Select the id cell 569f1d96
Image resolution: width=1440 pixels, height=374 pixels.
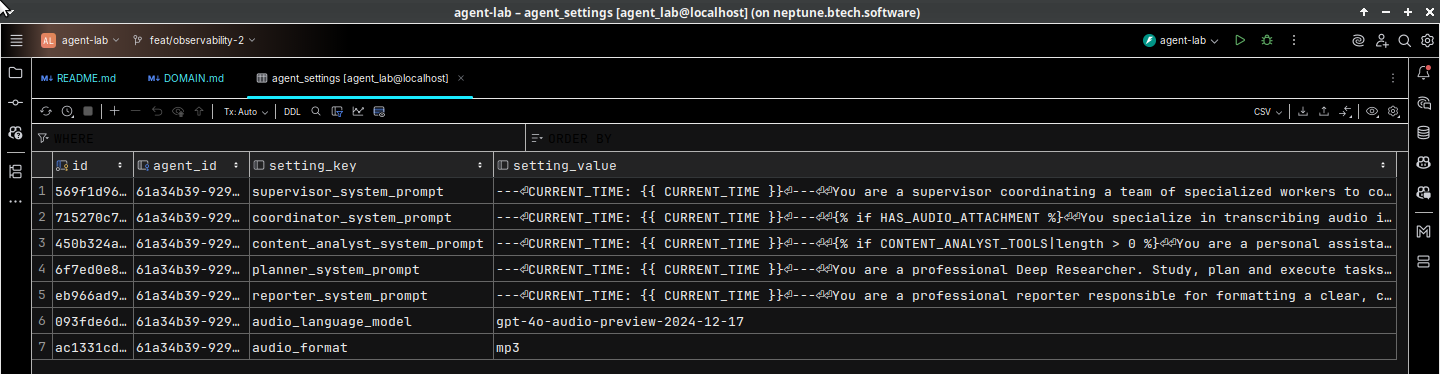coord(92,191)
